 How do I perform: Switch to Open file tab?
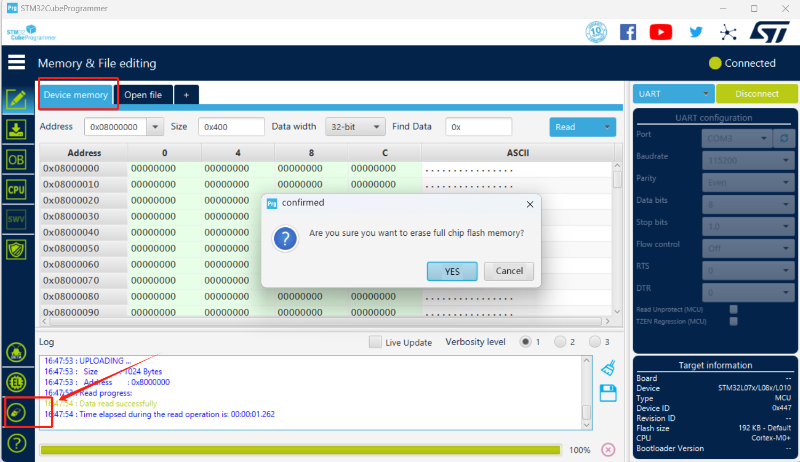pyautogui.click(x=143, y=95)
